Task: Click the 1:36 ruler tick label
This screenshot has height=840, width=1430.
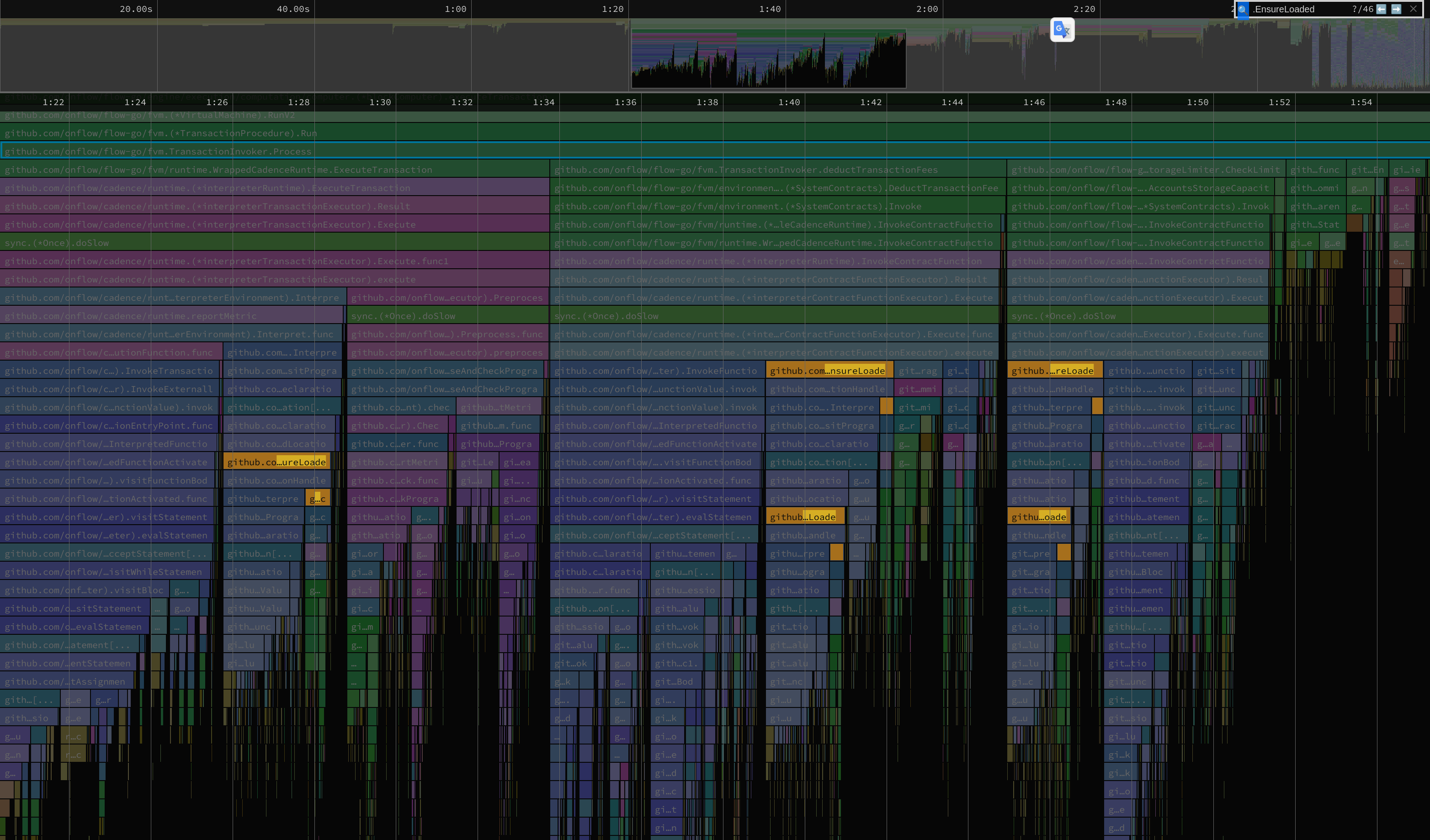Action: pyautogui.click(x=625, y=102)
